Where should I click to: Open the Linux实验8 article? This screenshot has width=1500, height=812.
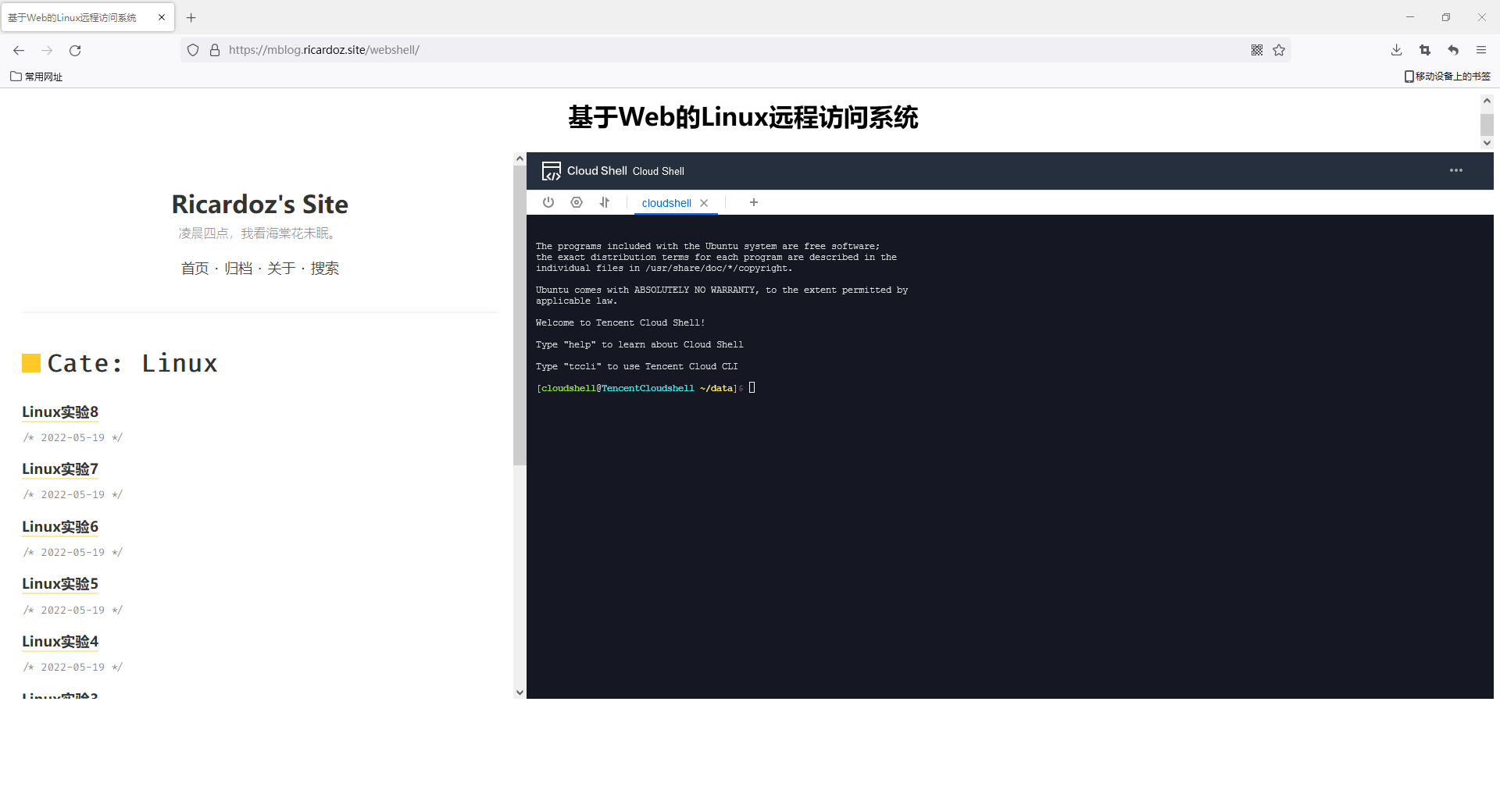[x=60, y=412]
